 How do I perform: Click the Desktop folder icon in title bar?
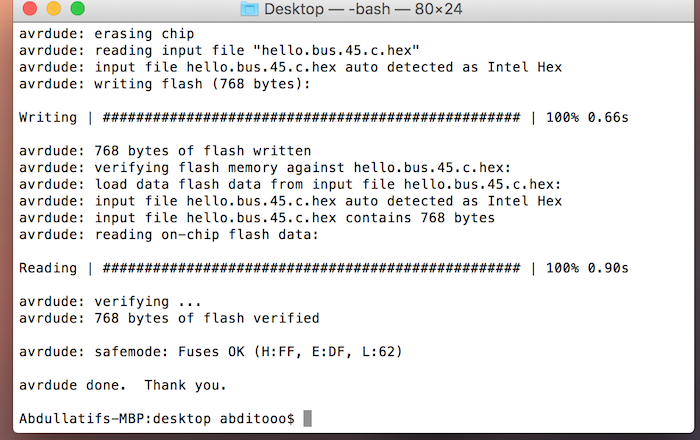tap(250, 9)
